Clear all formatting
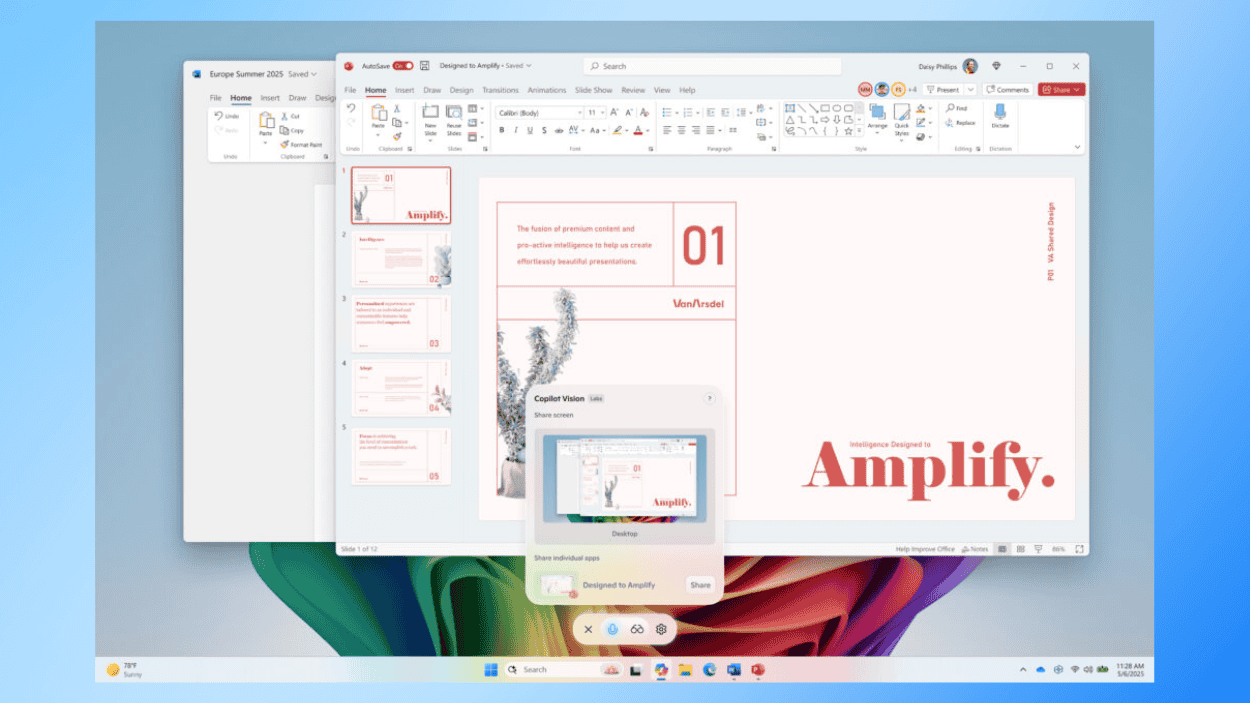The width and height of the screenshot is (1250, 703). (643, 113)
